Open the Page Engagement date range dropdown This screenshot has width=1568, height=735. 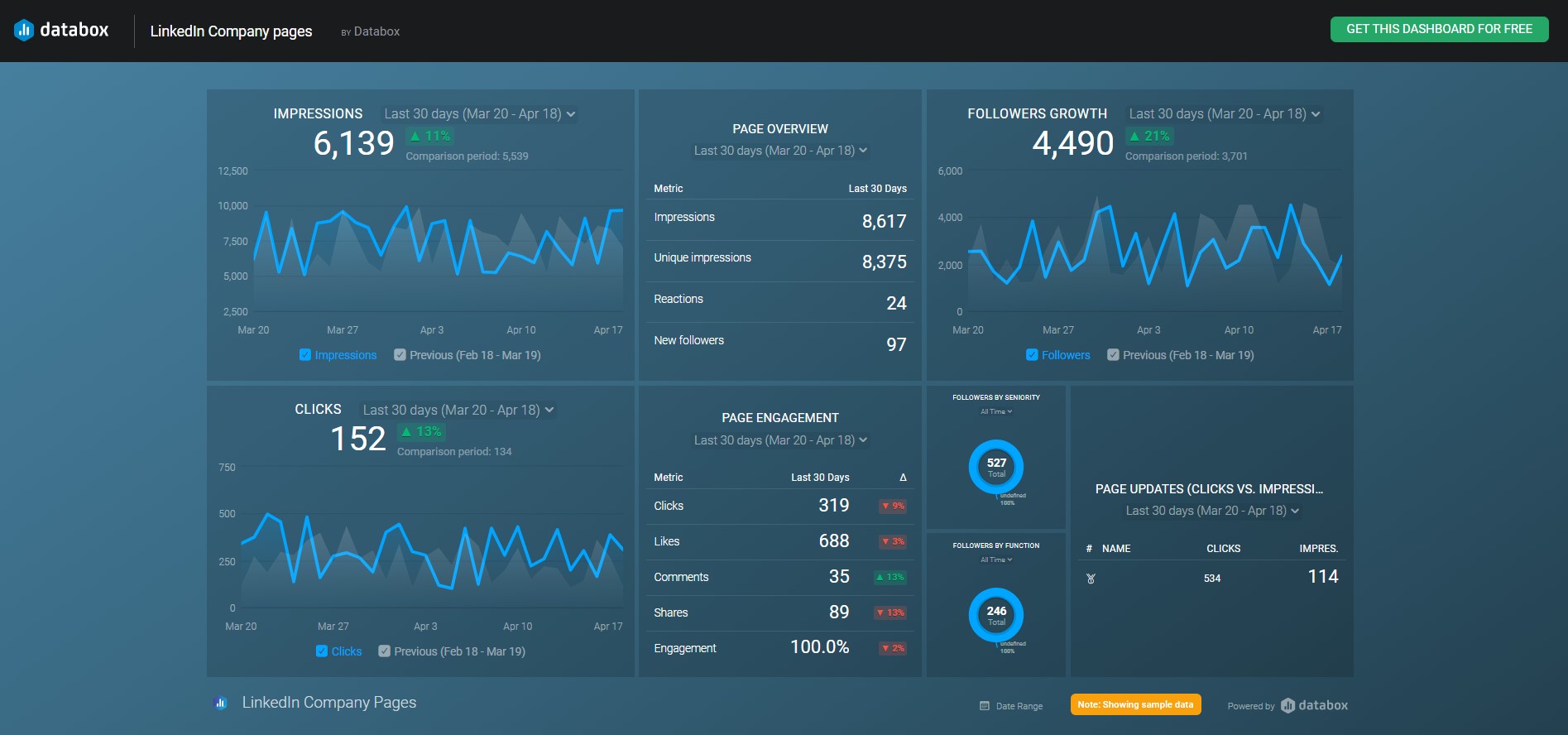780,440
